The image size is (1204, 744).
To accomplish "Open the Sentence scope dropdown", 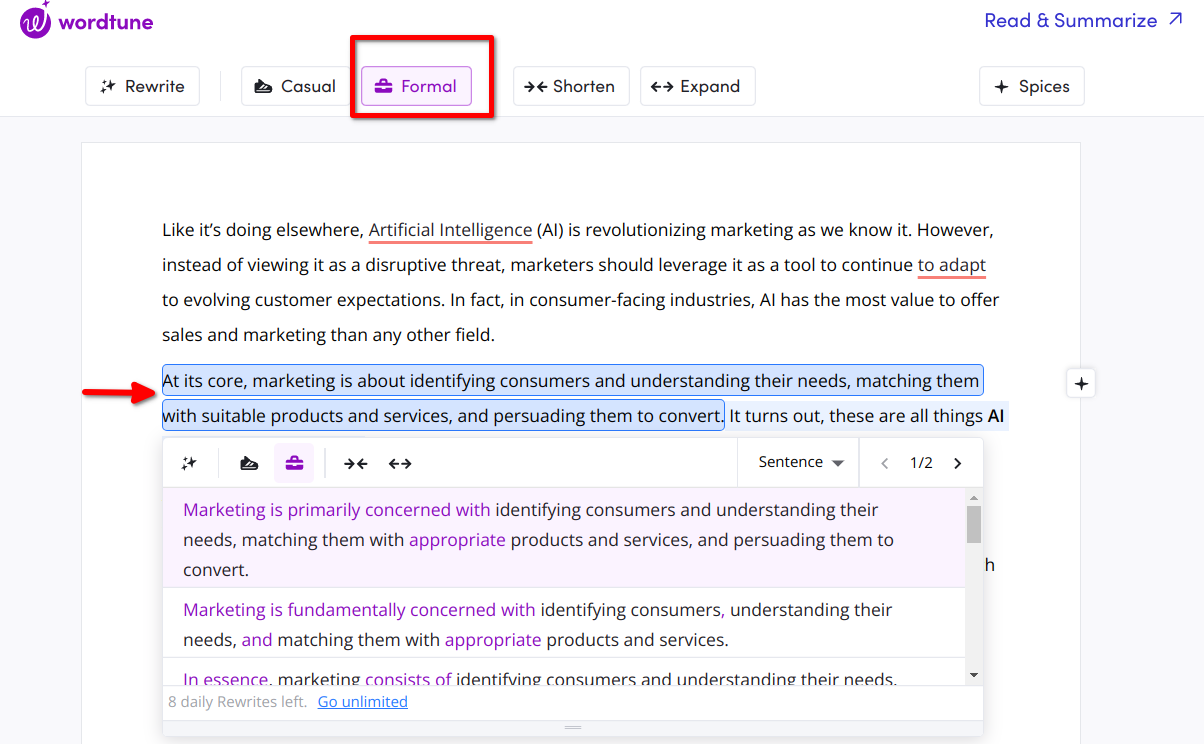I will click(801, 462).
